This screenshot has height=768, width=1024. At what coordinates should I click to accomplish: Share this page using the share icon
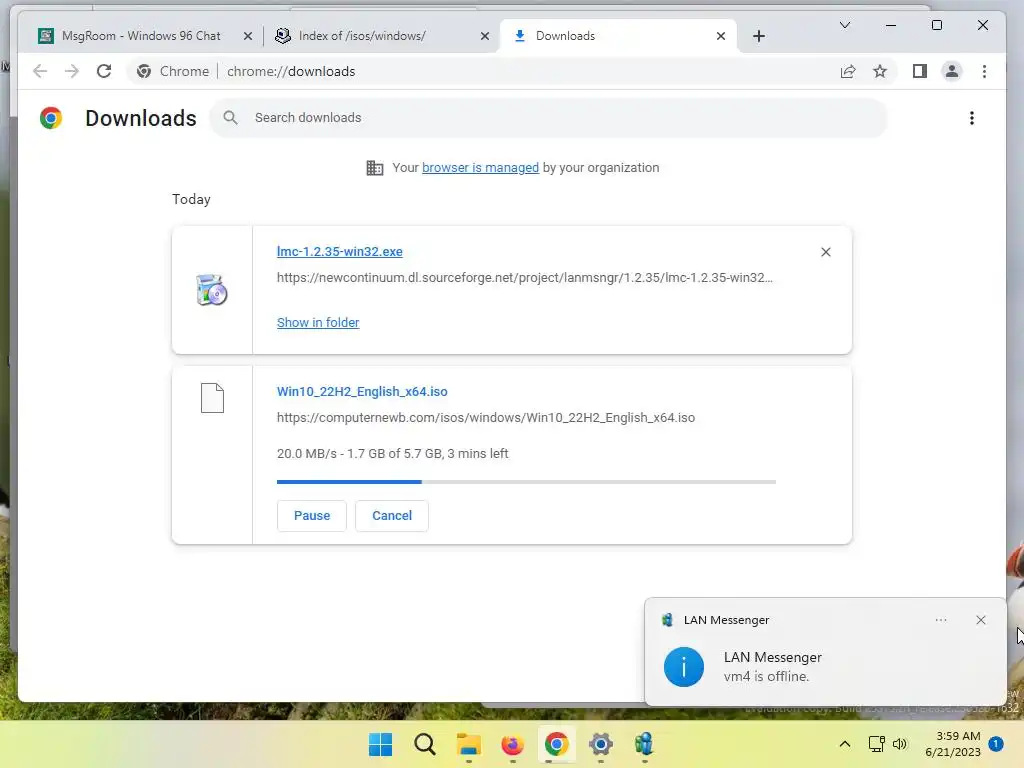pos(848,71)
